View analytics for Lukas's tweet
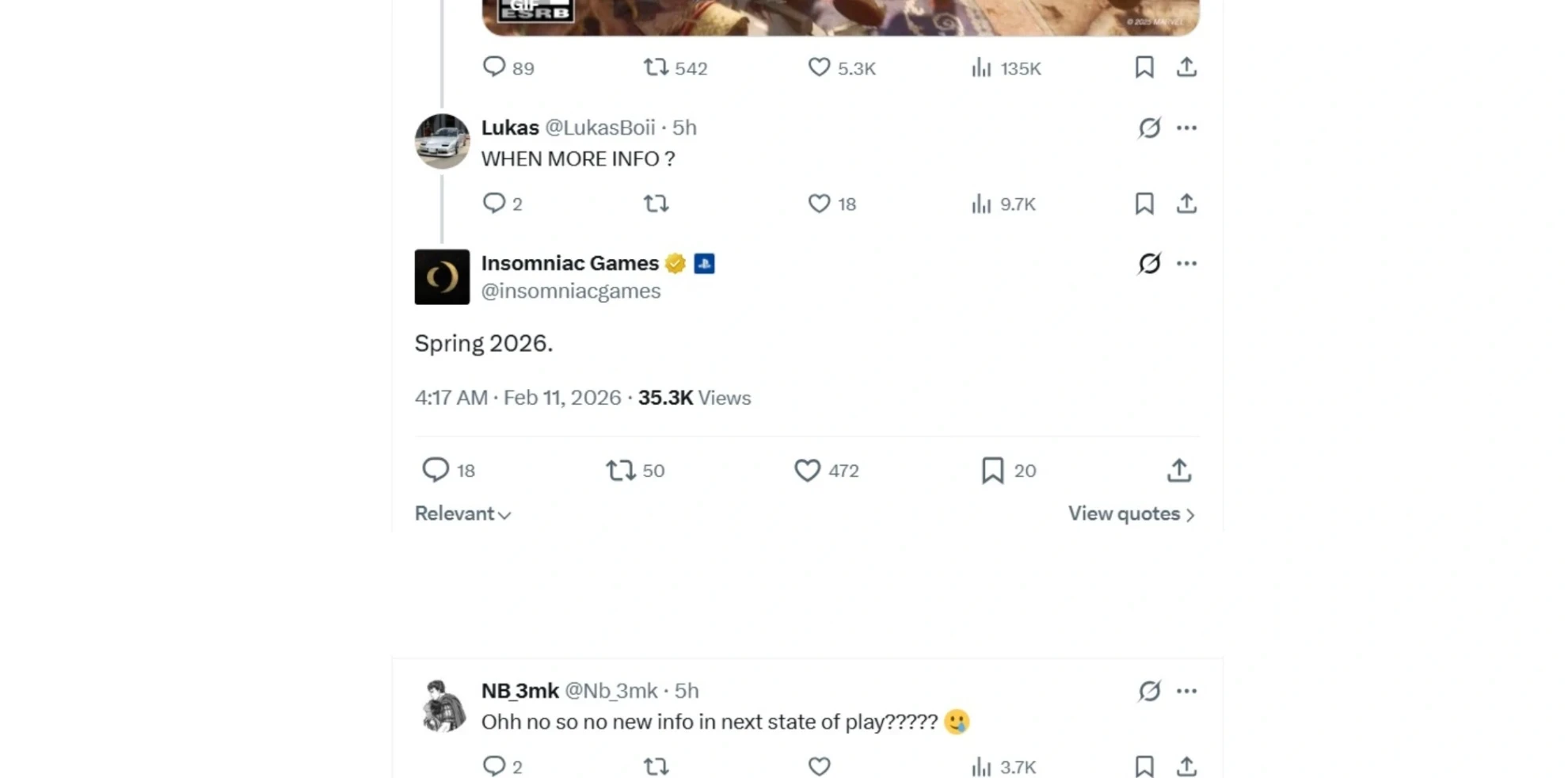 (981, 204)
